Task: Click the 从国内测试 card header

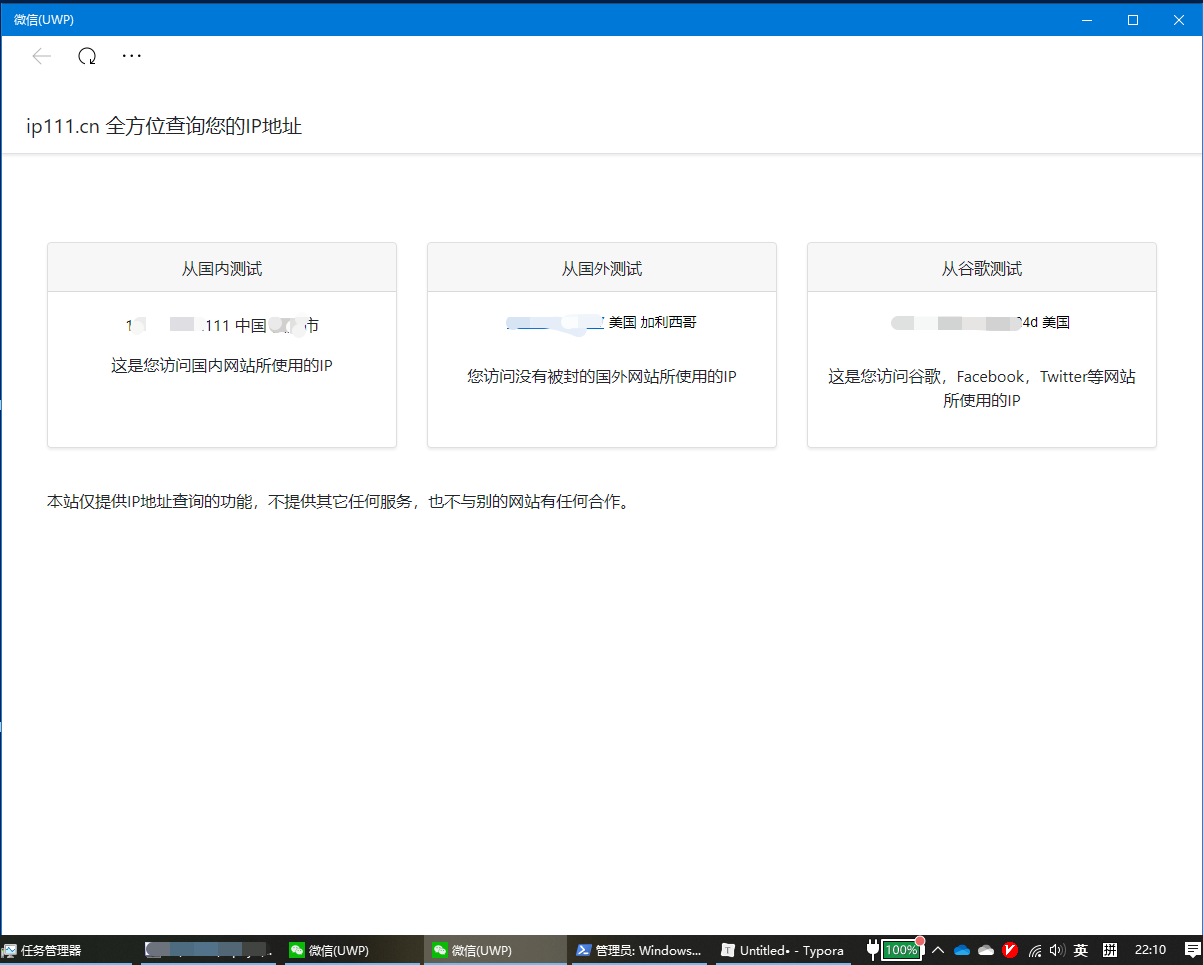Action: tap(222, 268)
